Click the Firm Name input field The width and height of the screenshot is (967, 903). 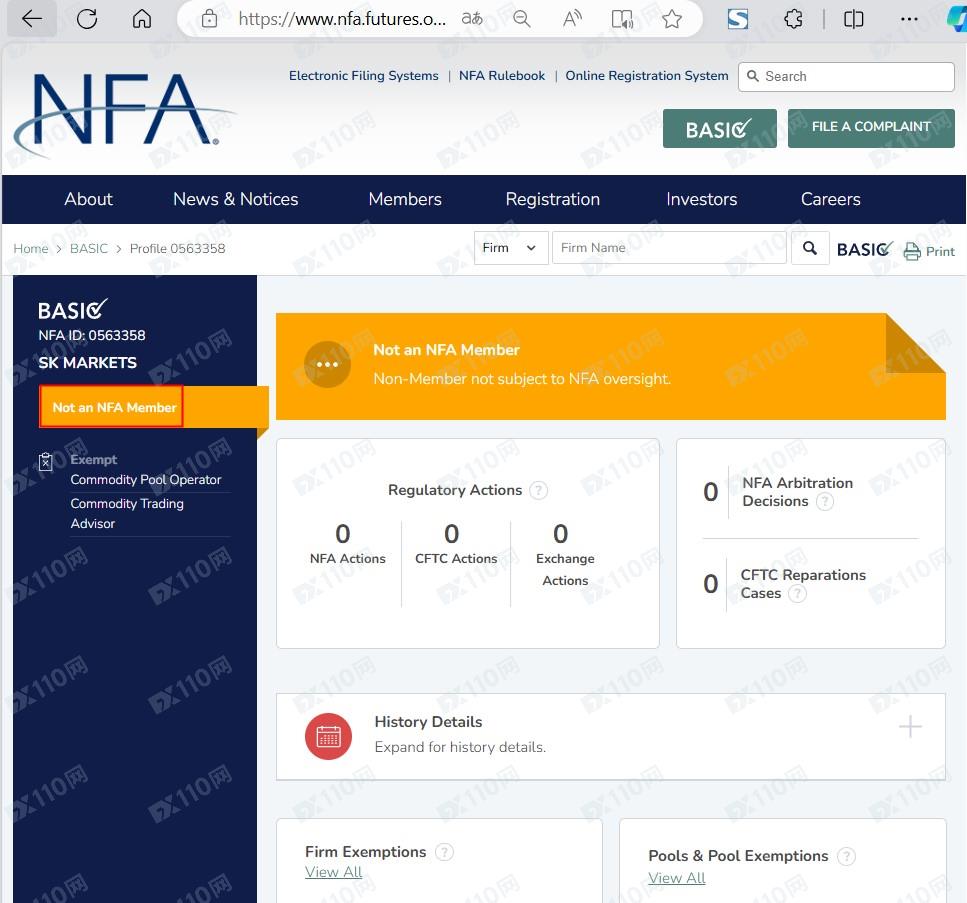(x=669, y=248)
